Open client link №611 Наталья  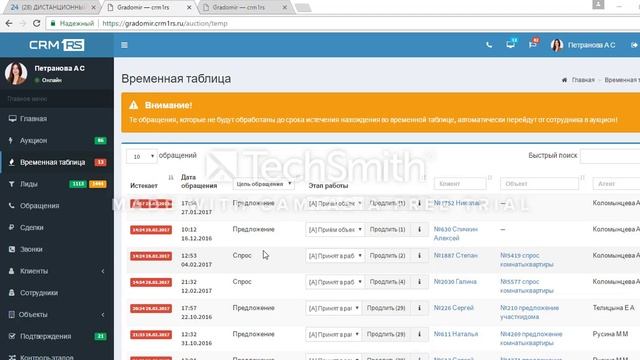click(x=456, y=334)
